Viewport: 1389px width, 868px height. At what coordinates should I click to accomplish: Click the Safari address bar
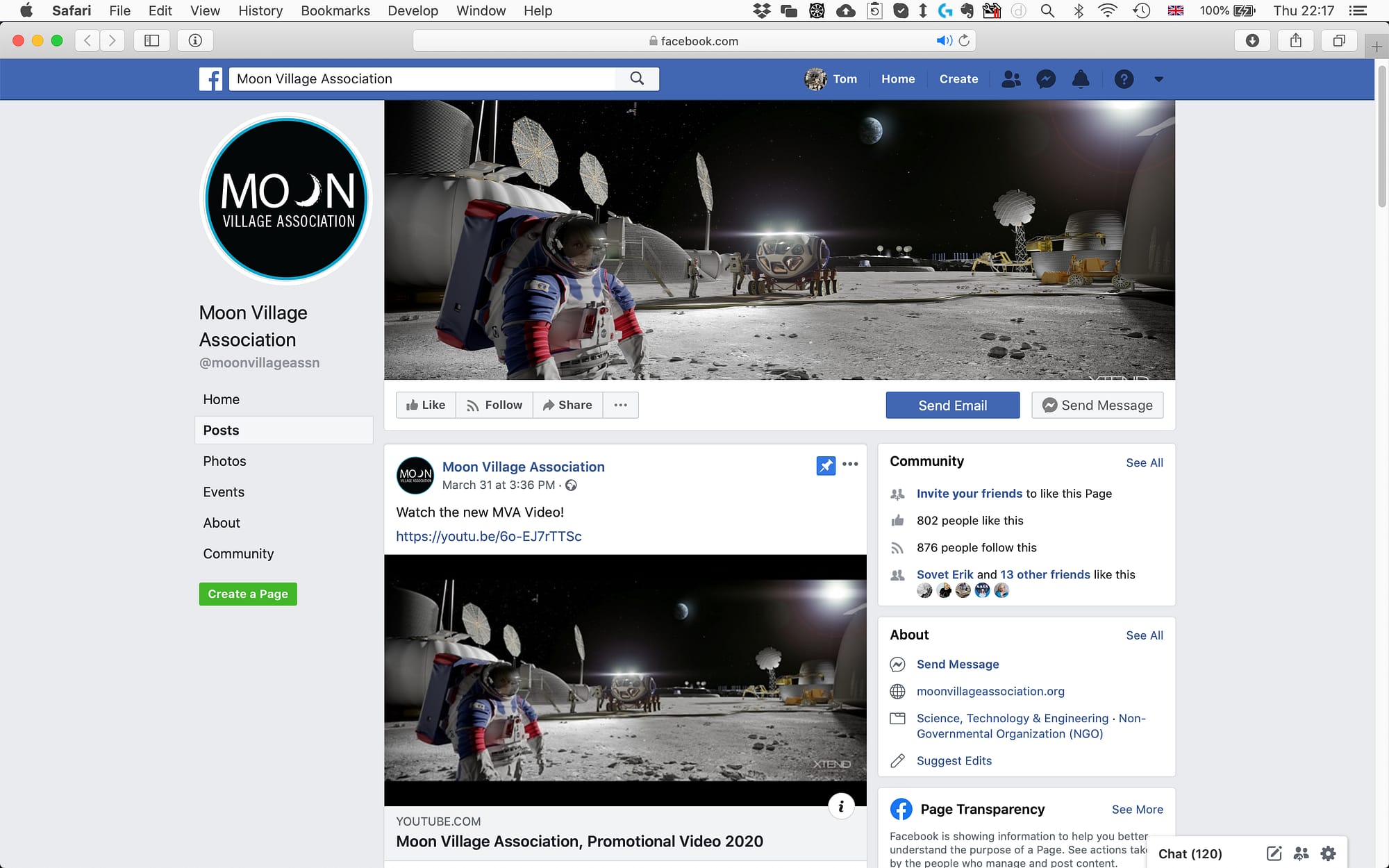(694, 40)
